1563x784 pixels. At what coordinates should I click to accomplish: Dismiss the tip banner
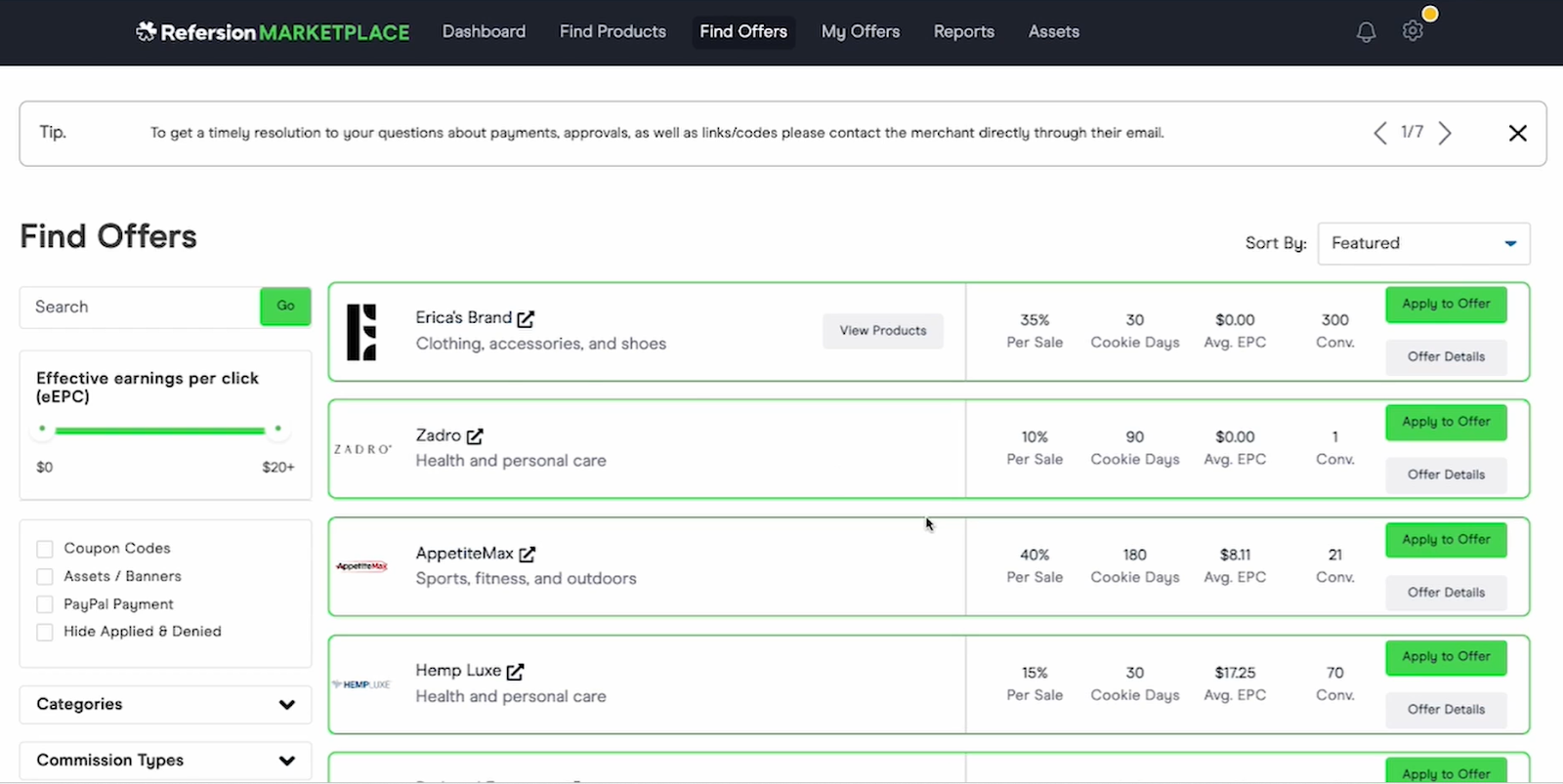pyautogui.click(x=1517, y=133)
